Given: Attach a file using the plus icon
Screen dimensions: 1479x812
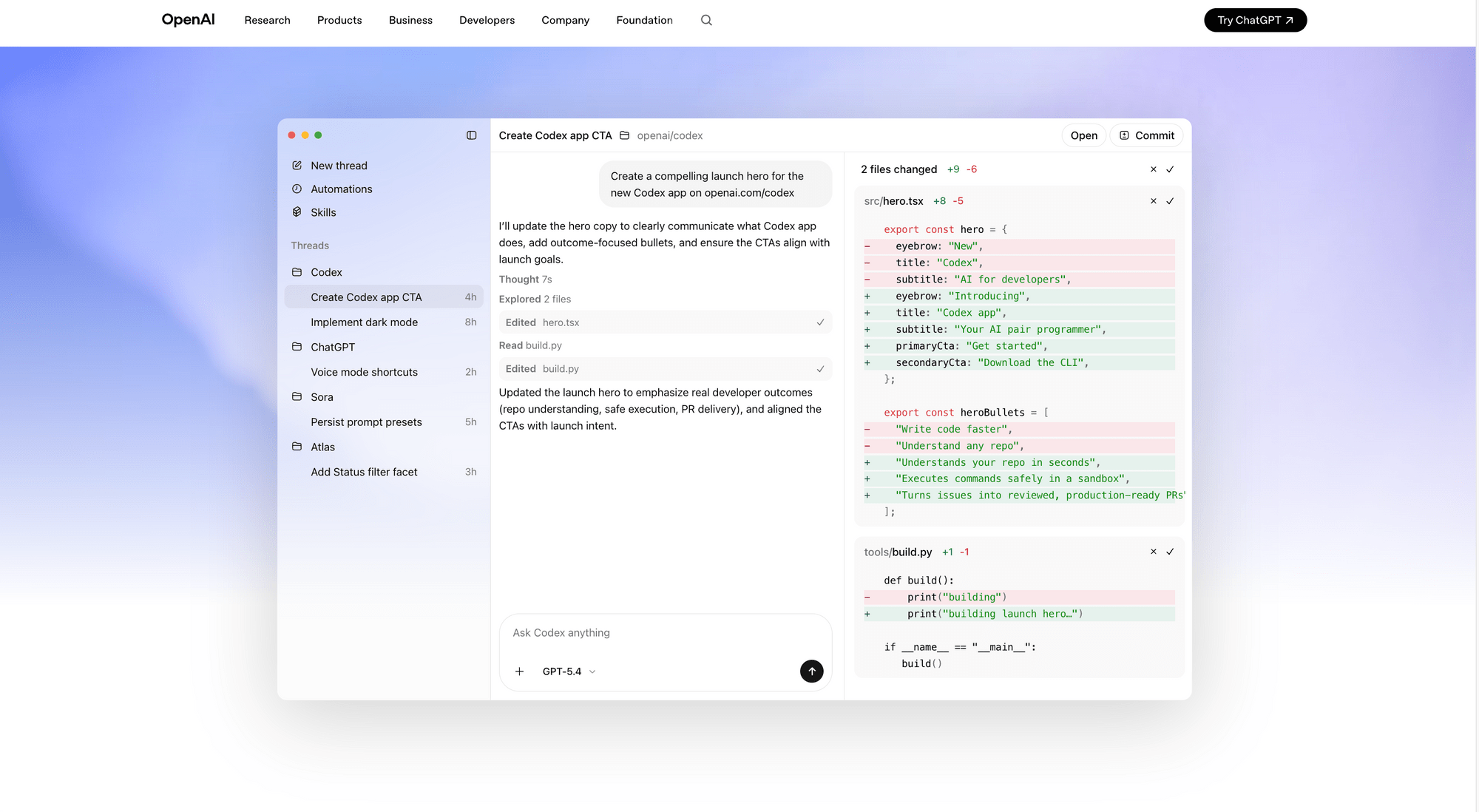Looking at the screenshot, I should tap(519, 671).
